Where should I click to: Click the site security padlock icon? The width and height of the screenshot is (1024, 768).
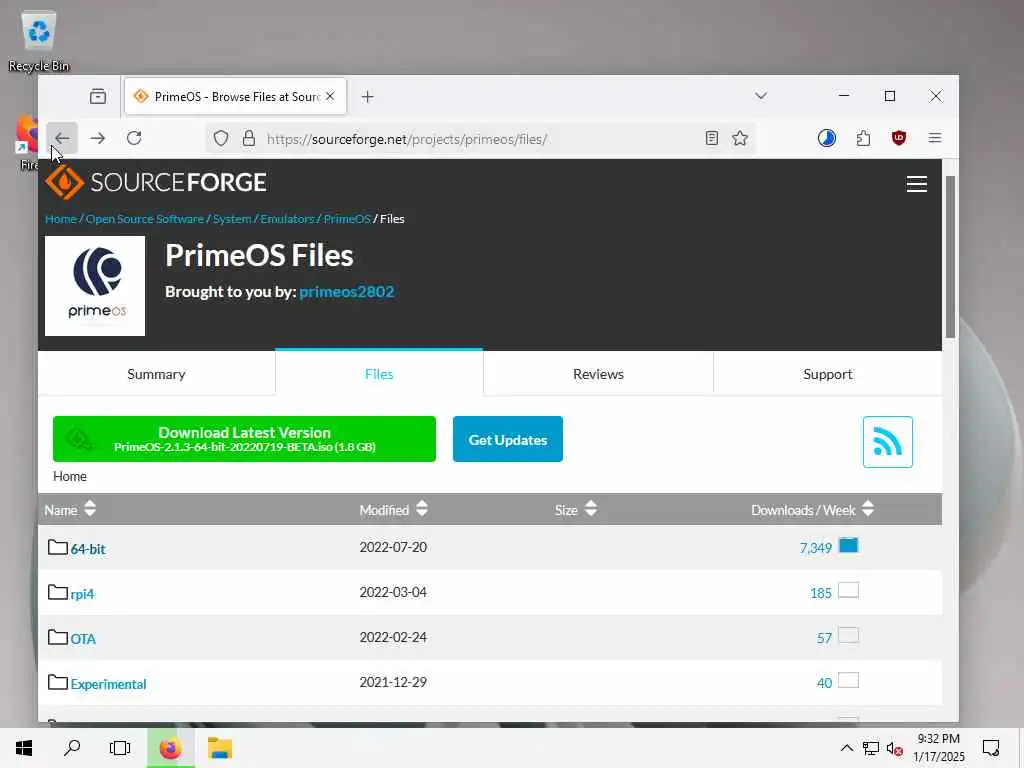249,138
